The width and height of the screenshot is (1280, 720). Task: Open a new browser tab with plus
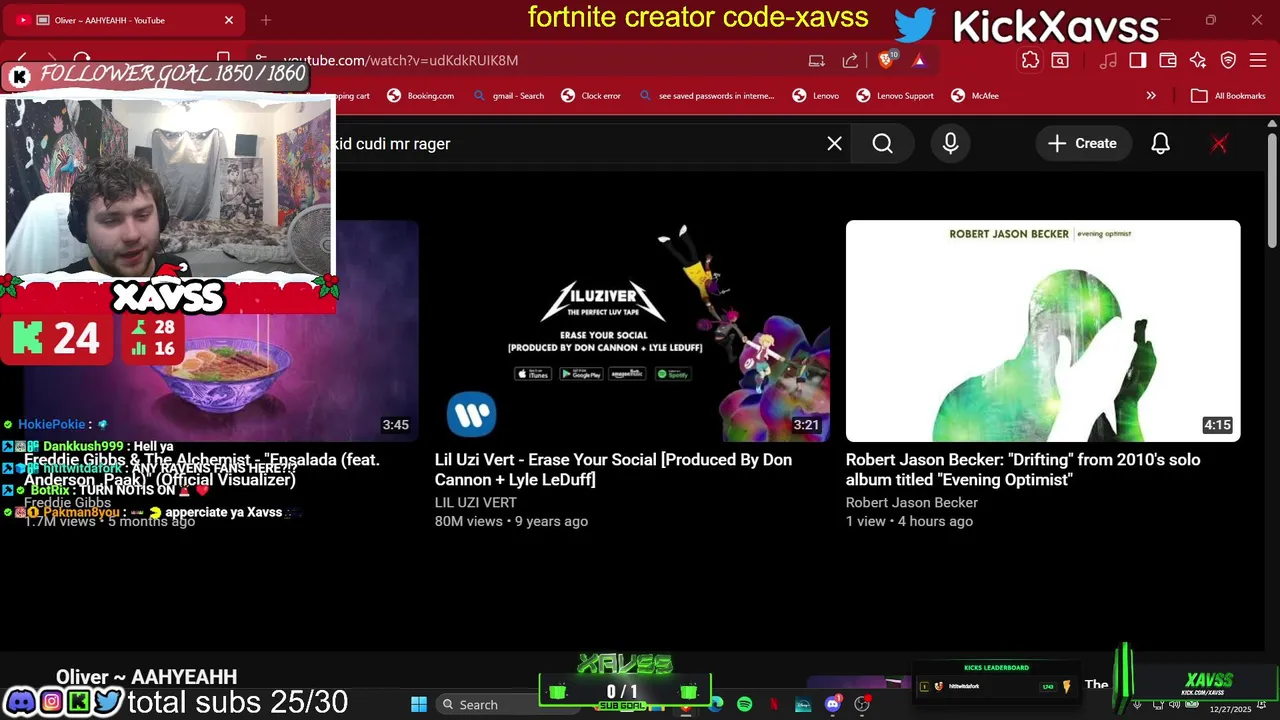click(266, 20)
